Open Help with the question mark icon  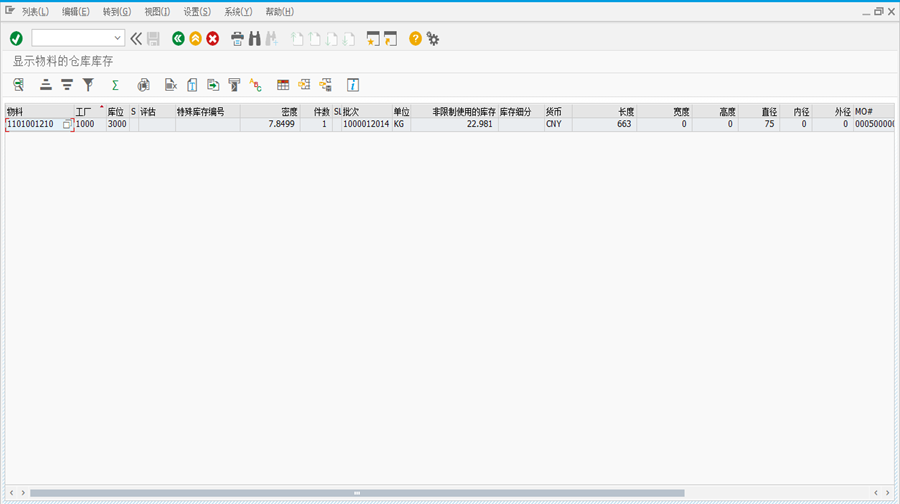pyautogui.click(x=415, y=38)
